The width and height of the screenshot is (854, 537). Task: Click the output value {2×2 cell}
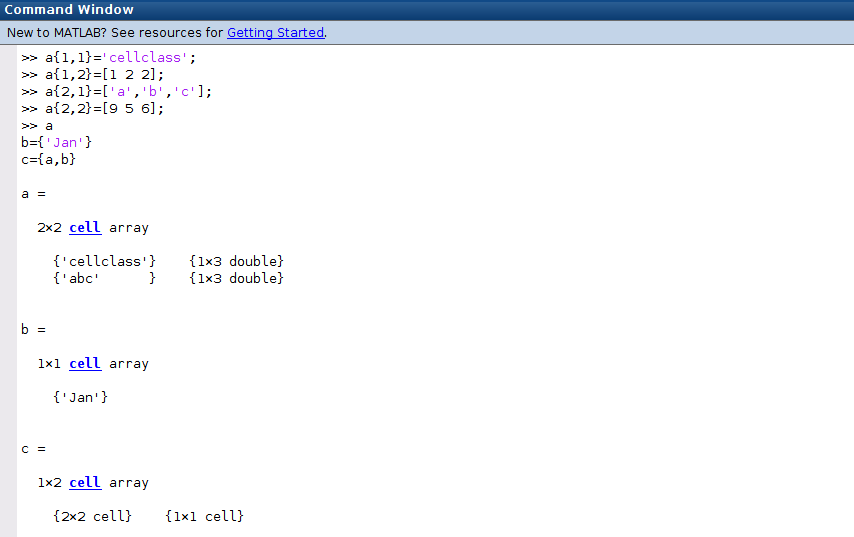point(93,516)
